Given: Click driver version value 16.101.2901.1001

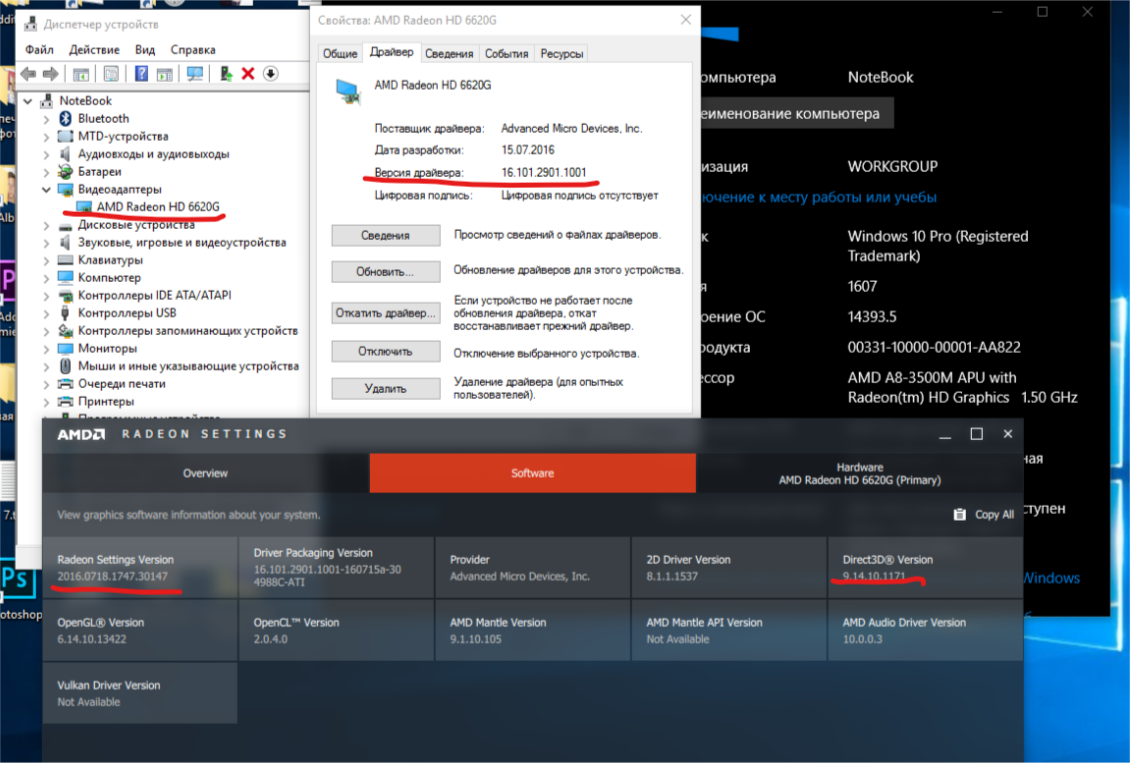Looking at the screenshot, I should [x=544, y=172].
